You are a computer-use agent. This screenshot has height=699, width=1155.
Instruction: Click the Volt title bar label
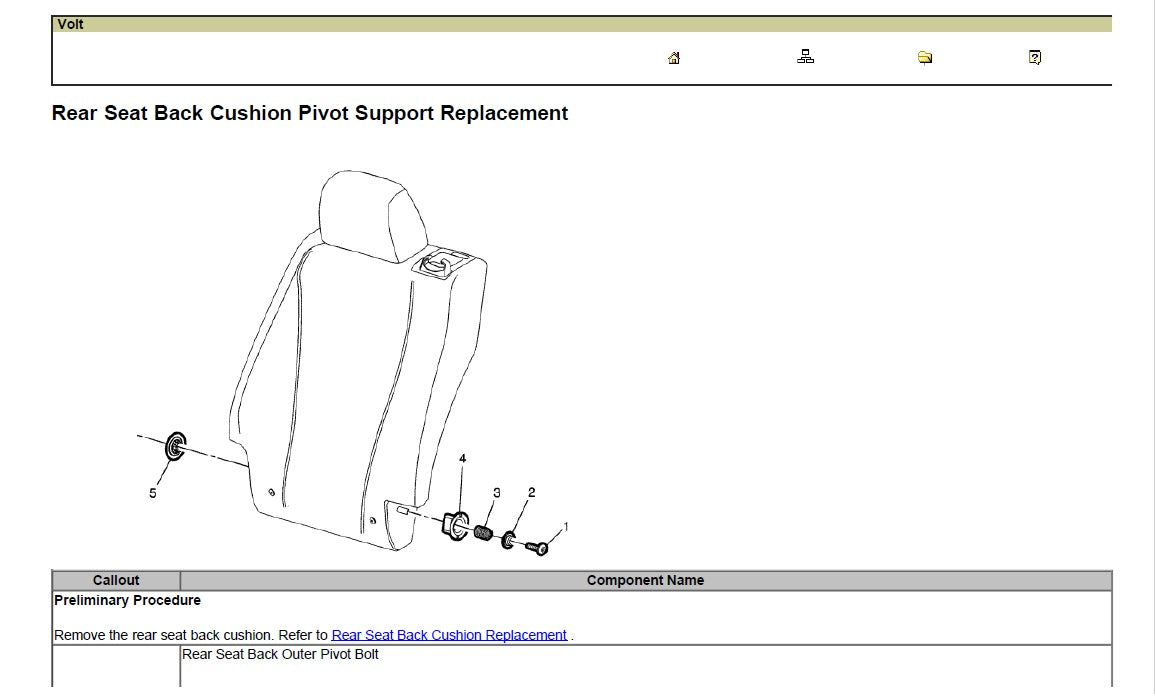click(70, 24)
